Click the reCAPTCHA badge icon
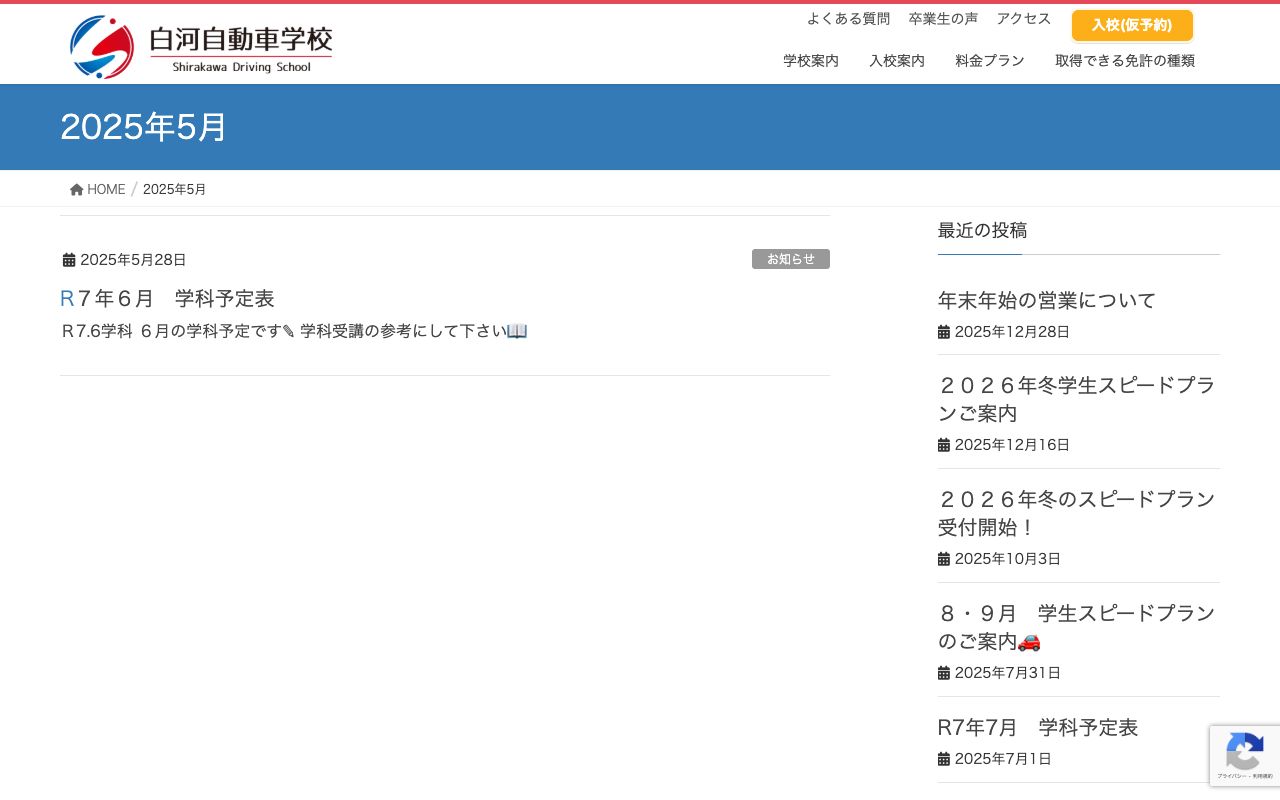The height and width of the screenshot is (800, 1280). point(1245,750)
